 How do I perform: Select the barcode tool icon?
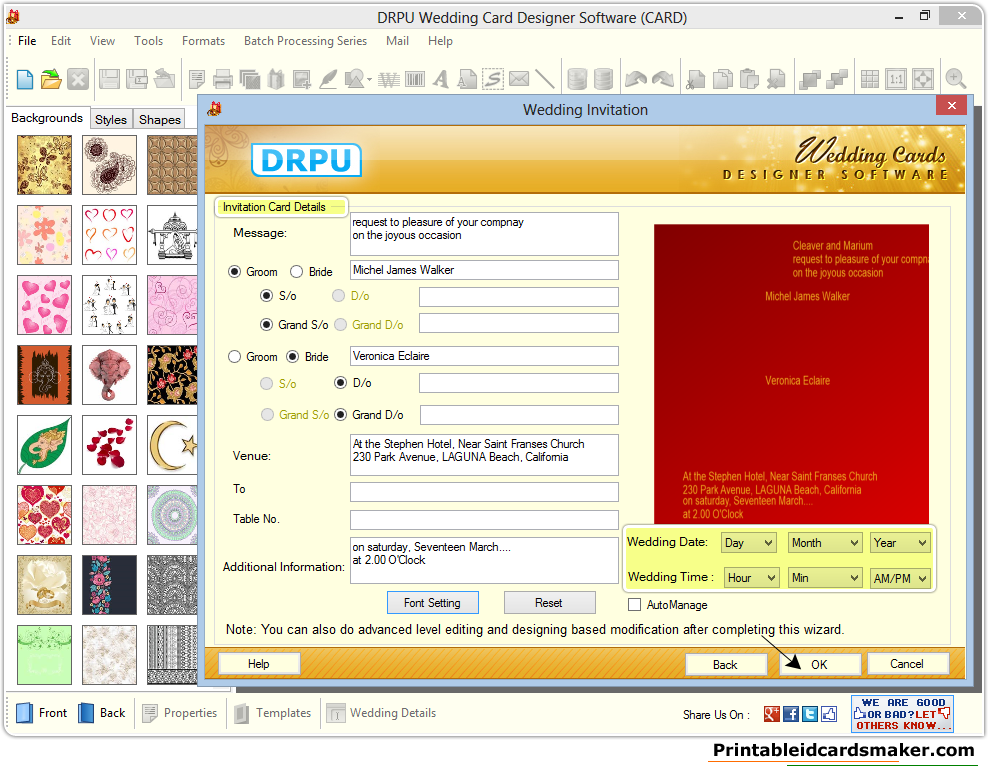(415, 79)
